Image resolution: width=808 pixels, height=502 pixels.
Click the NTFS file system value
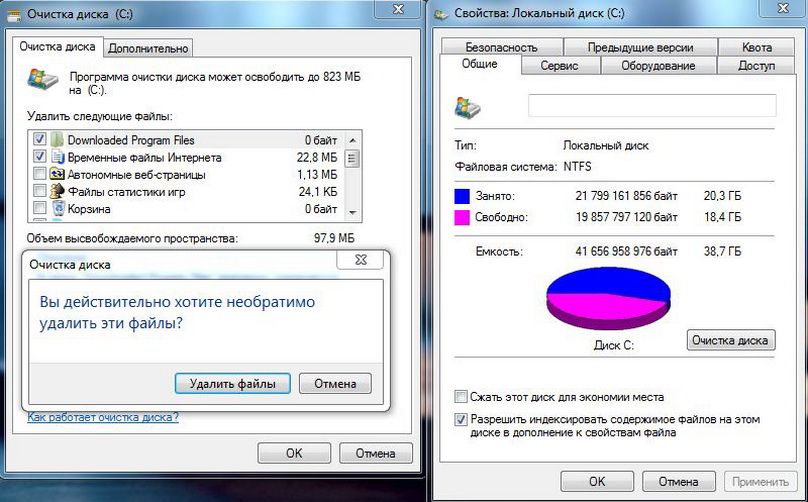(x=577, y=166)
